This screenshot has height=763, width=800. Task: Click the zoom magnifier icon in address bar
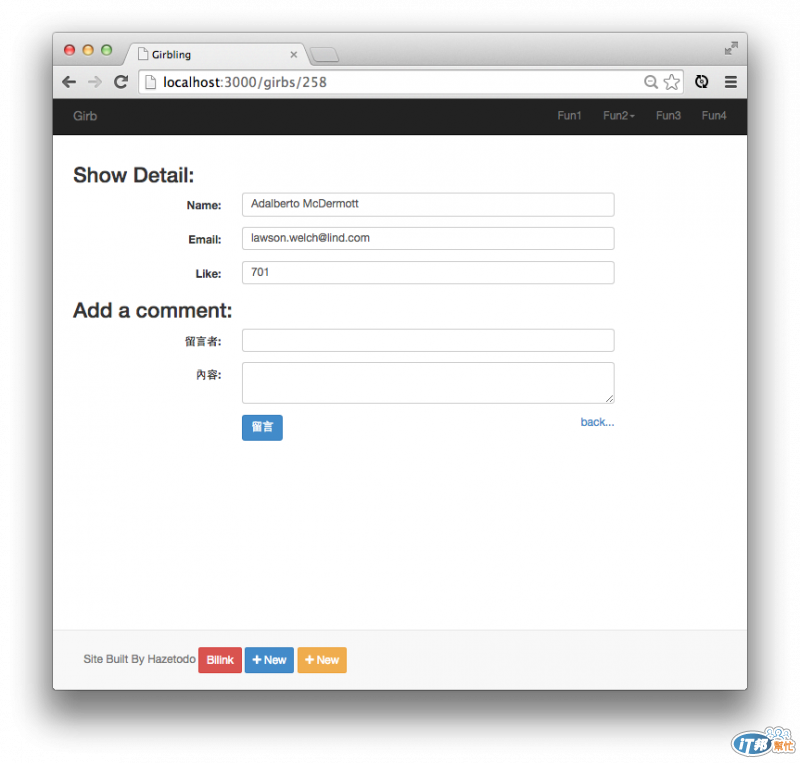click(x=651, y=82)
